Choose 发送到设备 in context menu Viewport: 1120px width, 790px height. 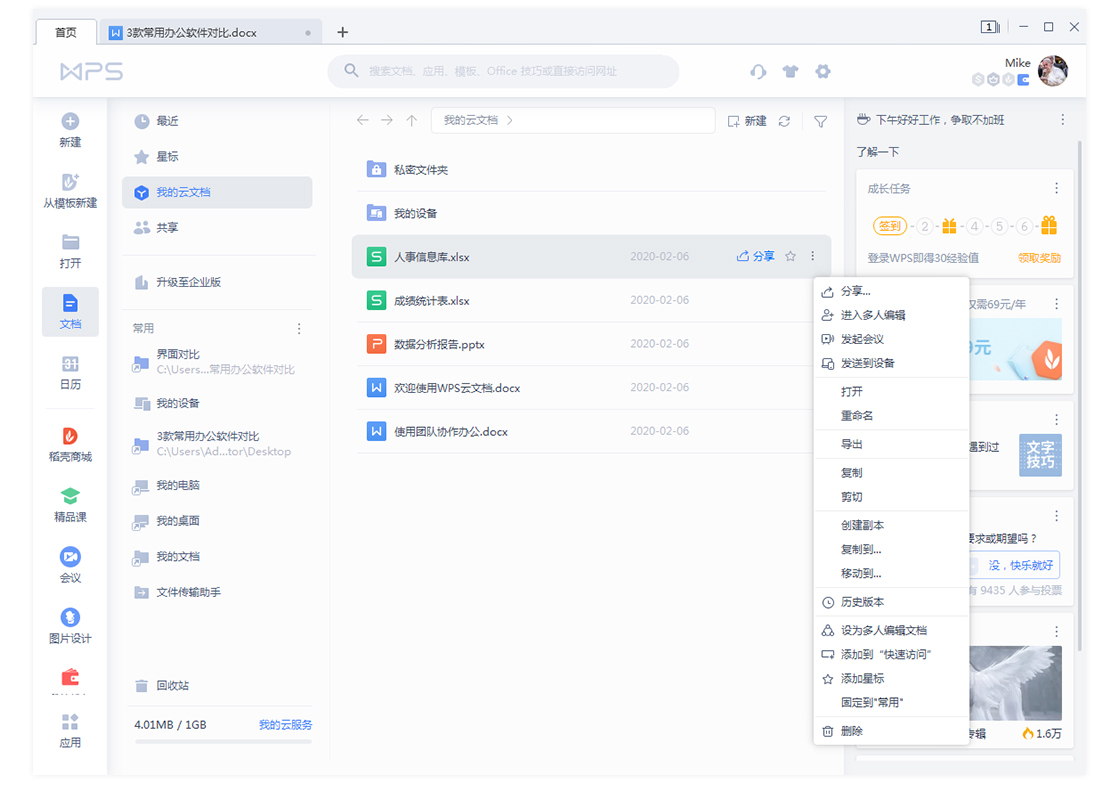(891, 364)
